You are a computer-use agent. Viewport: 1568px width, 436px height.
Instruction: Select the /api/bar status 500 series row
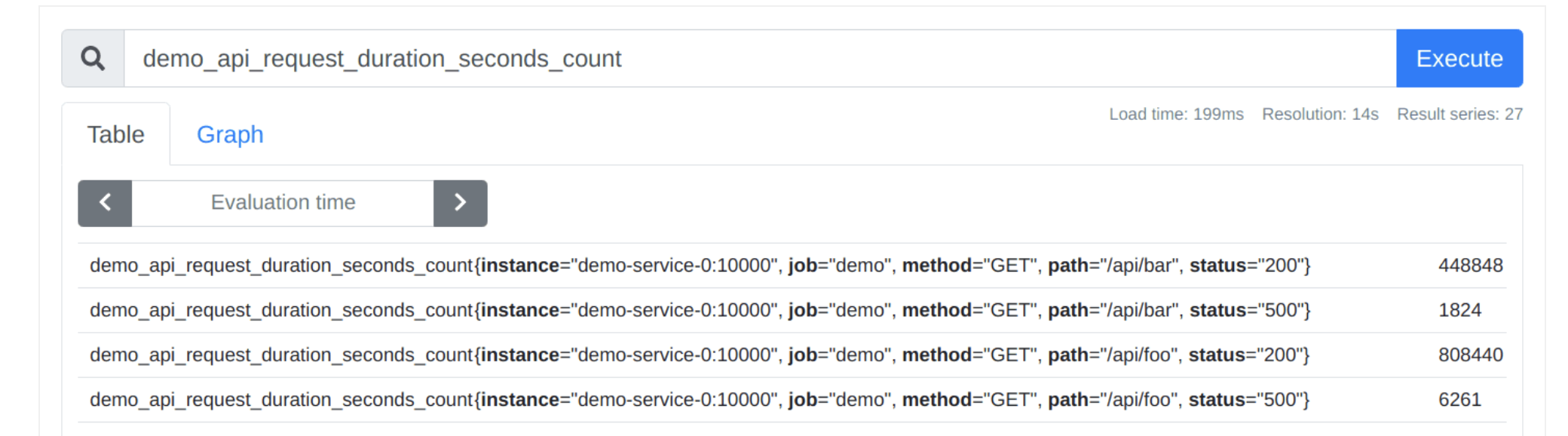(x=792, y=310)
